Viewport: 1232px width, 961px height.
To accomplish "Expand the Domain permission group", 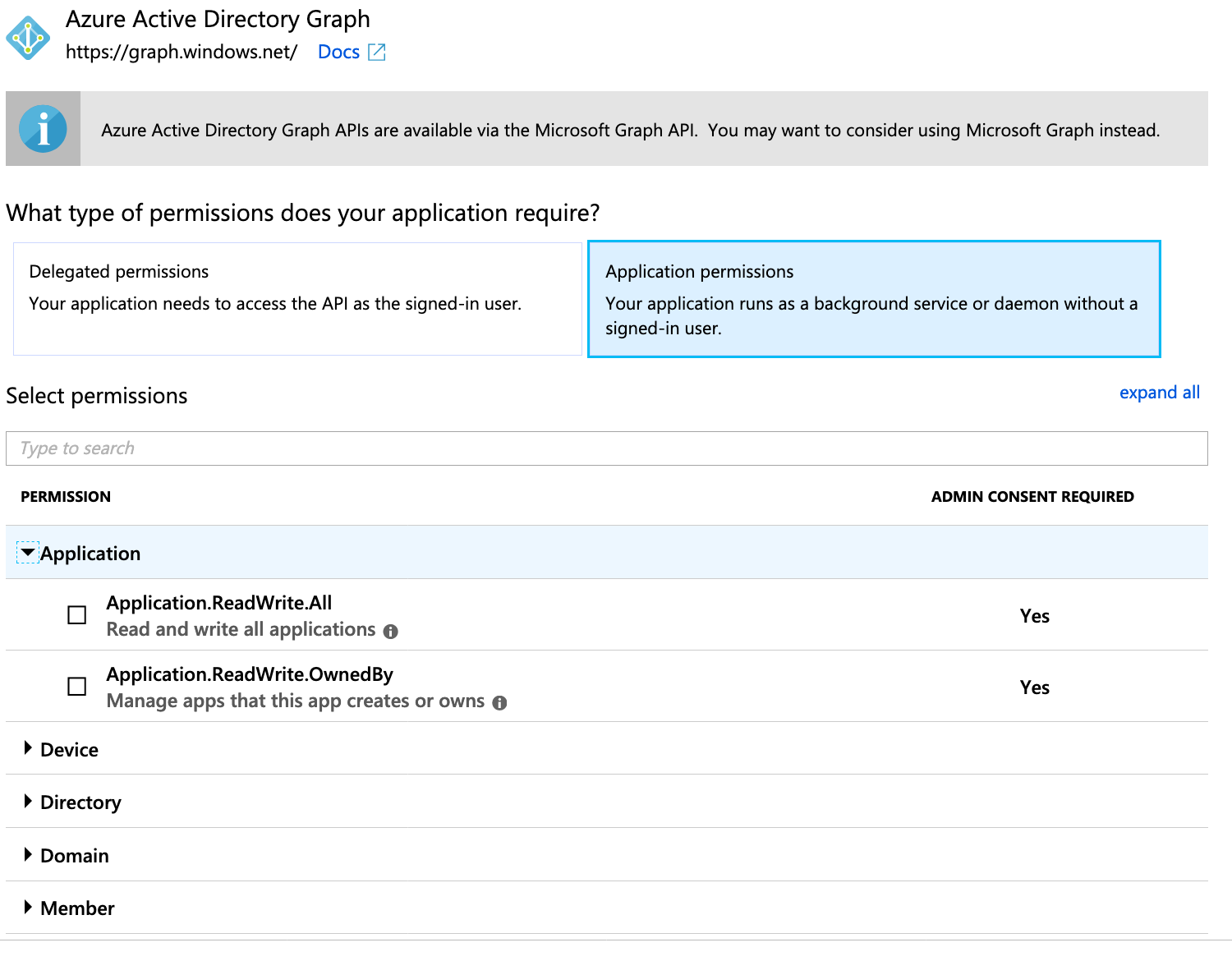I will [x=28, y=855].
